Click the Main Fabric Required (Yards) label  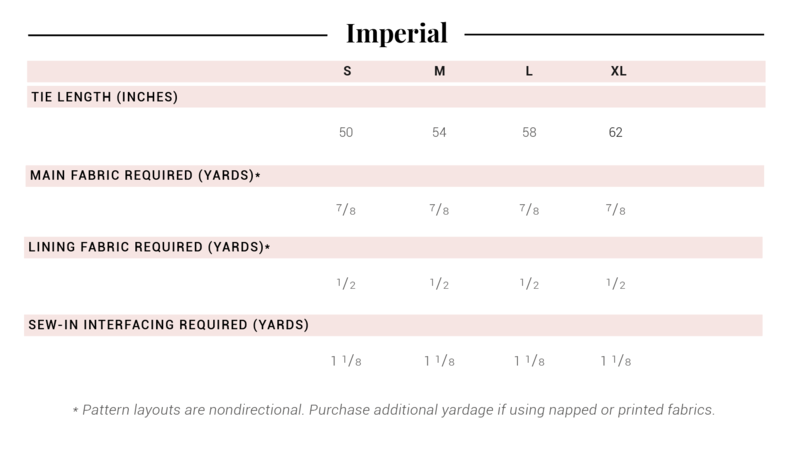[x=145, y=176]
